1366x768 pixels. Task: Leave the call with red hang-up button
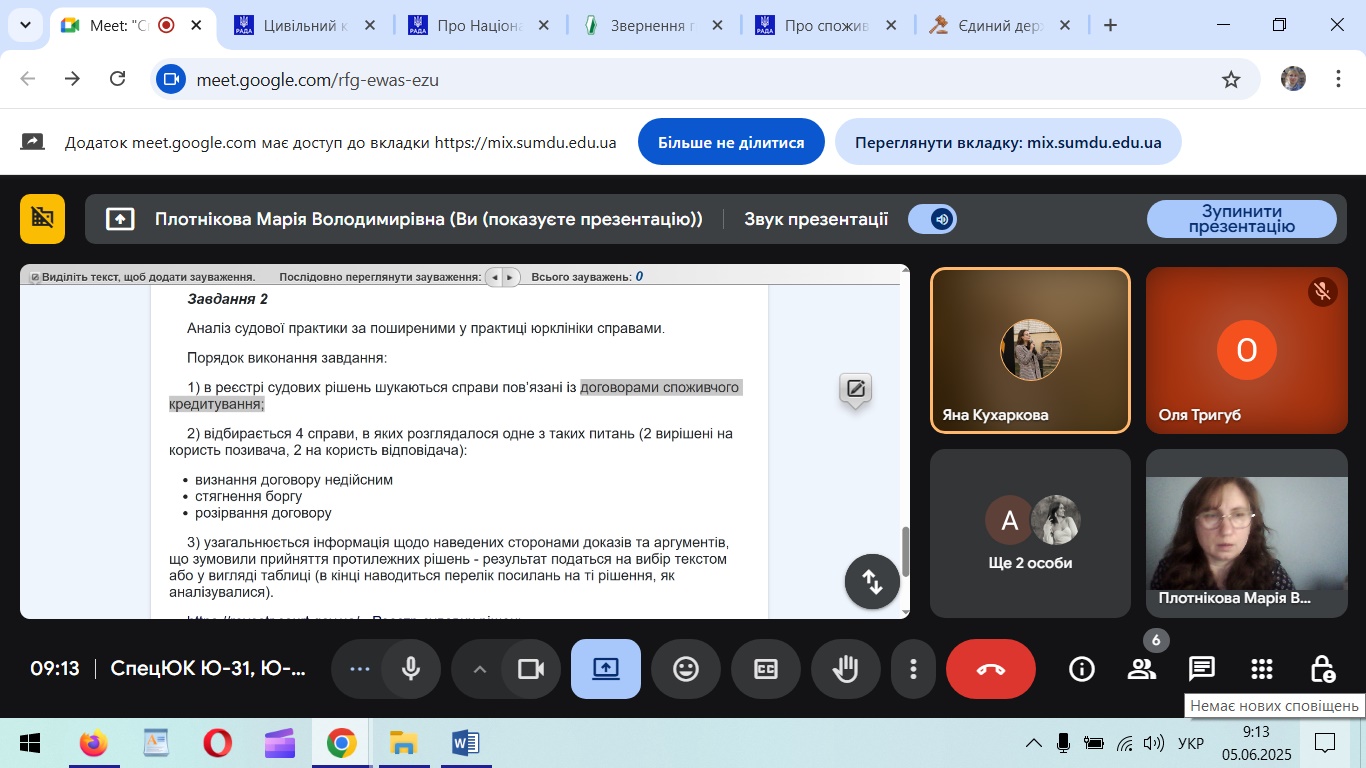(991, 669)
